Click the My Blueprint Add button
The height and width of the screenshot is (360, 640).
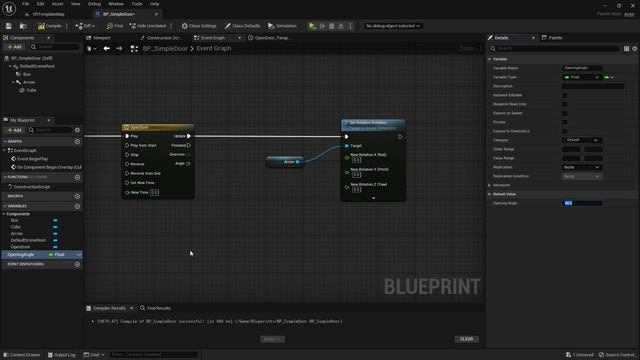(x=15, y=130)
